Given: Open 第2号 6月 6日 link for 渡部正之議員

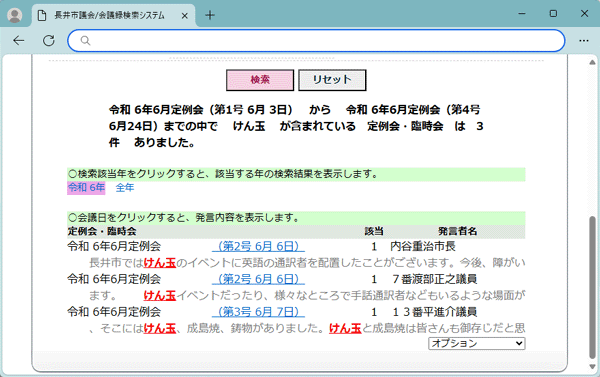Looking at the screenshot, I should (258, 279).
